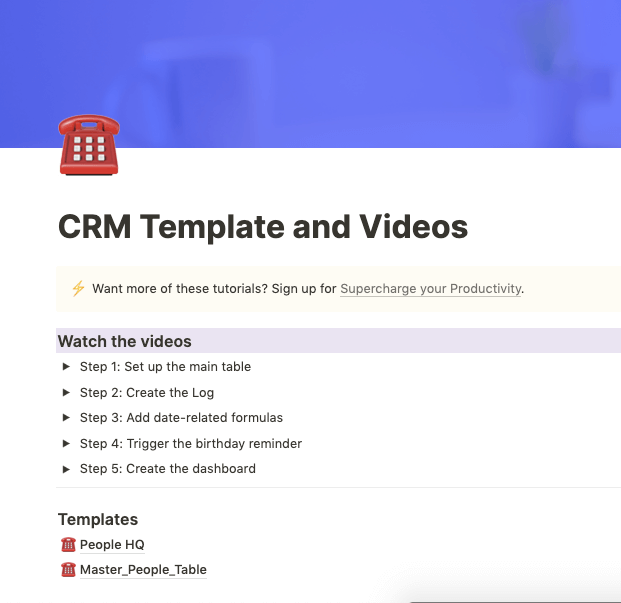The height and width of the screenshot is (603, 621).
Task: Click the Templates heading
Action: [98, 519]
